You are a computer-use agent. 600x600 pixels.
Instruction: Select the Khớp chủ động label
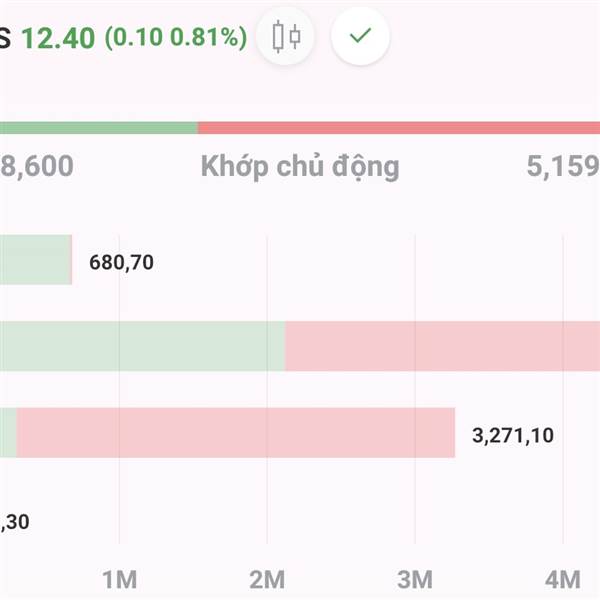pos(300,167)
